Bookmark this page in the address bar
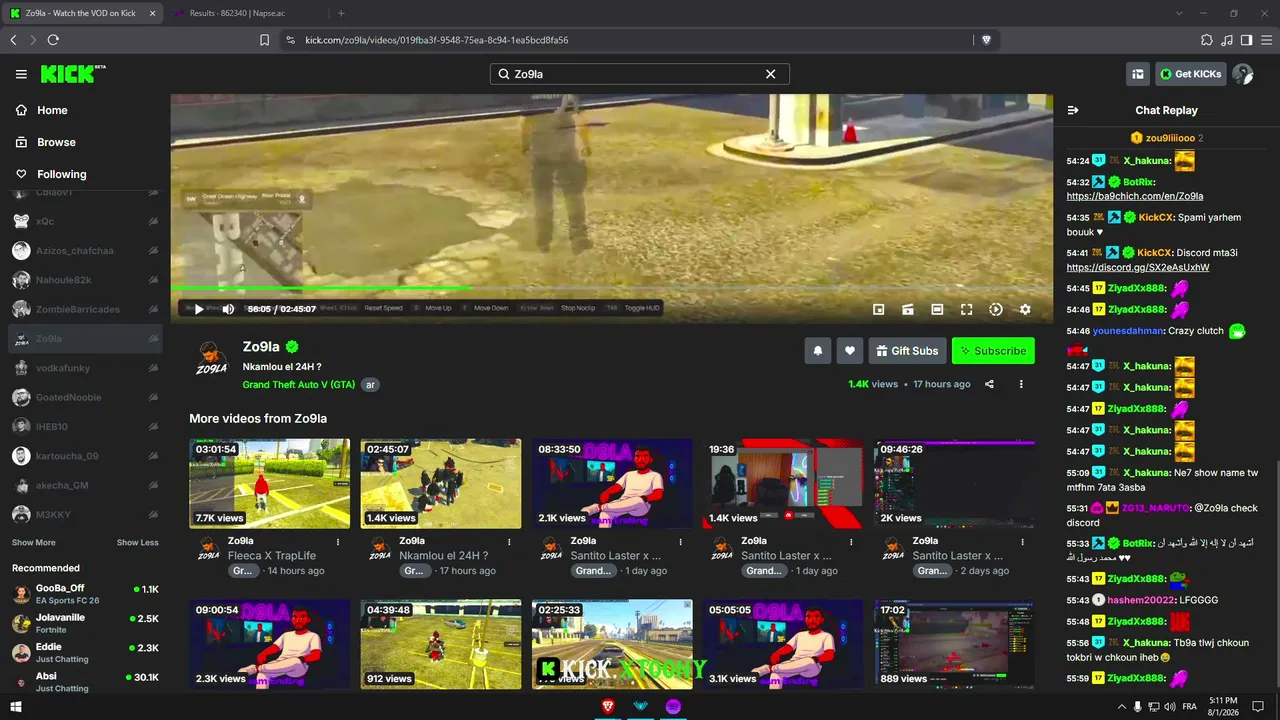 [x=264, y=40]
